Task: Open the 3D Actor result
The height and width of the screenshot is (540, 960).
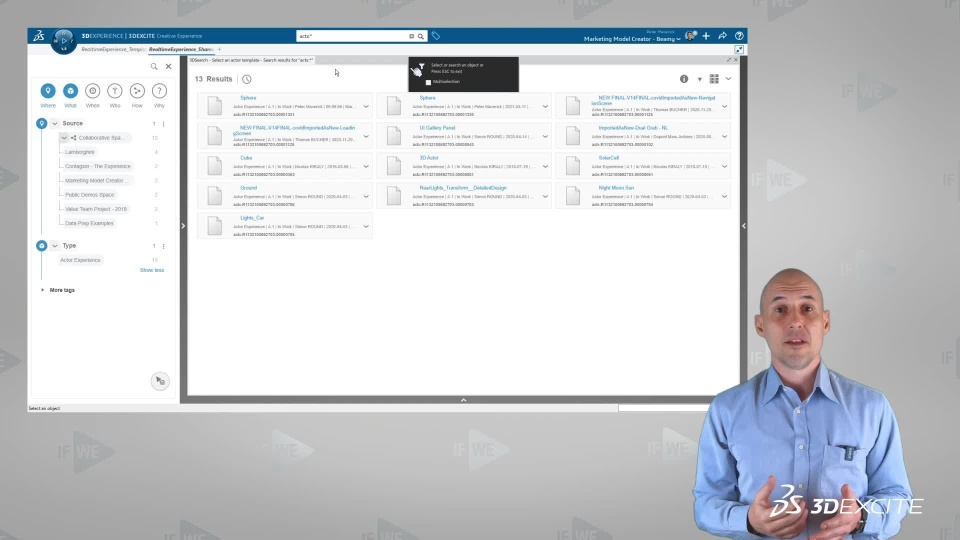Action: coord(429,158)
